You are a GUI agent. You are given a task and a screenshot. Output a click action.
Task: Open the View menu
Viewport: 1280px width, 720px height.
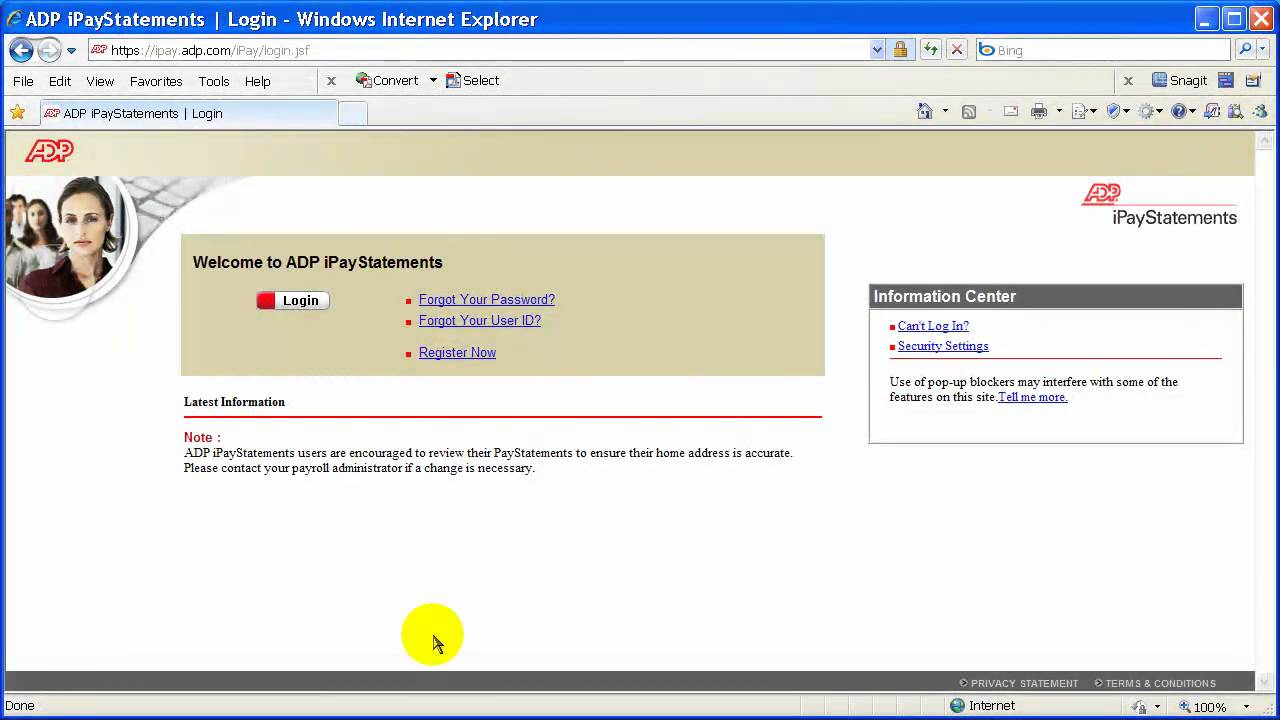[x=100, y=81]
